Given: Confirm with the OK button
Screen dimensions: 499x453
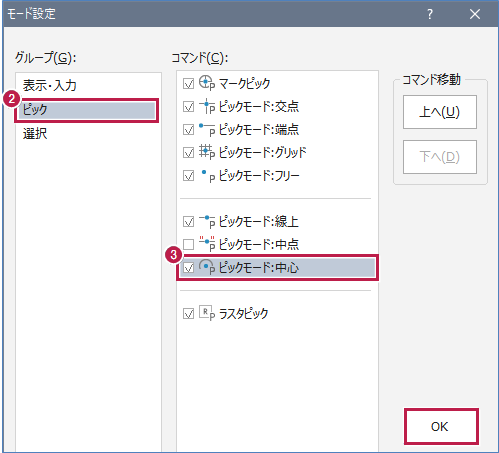Looking at the screenshot, I should point(441,426).
